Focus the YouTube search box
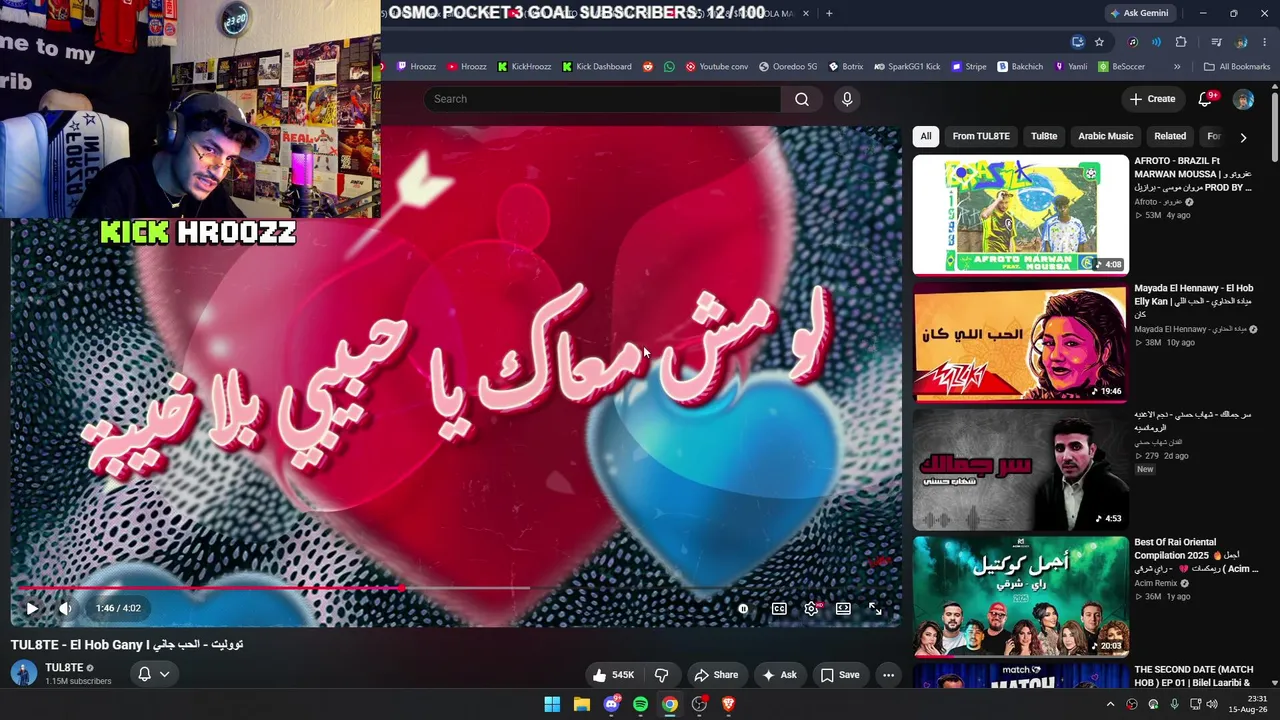Viewport: 1280px width, 720px height. [x=602, y=99]
